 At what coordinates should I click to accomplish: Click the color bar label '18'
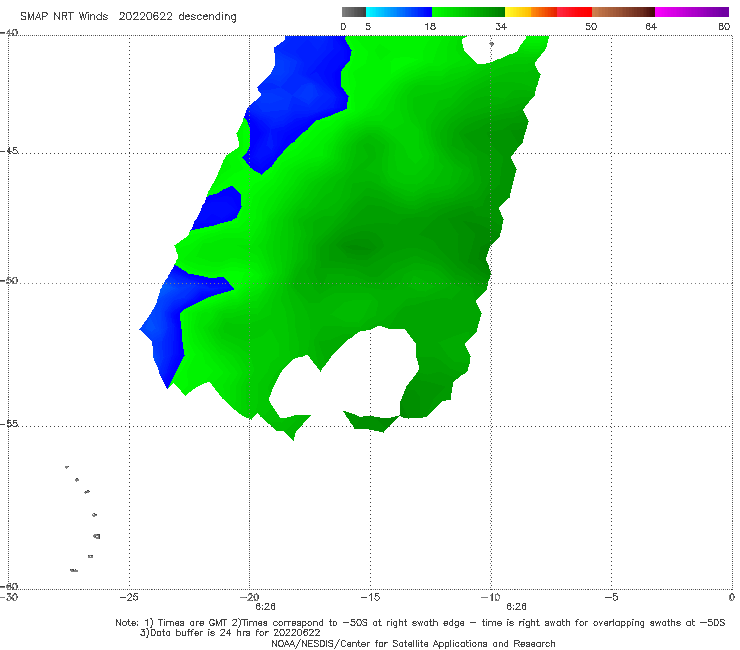pos(430,26)
